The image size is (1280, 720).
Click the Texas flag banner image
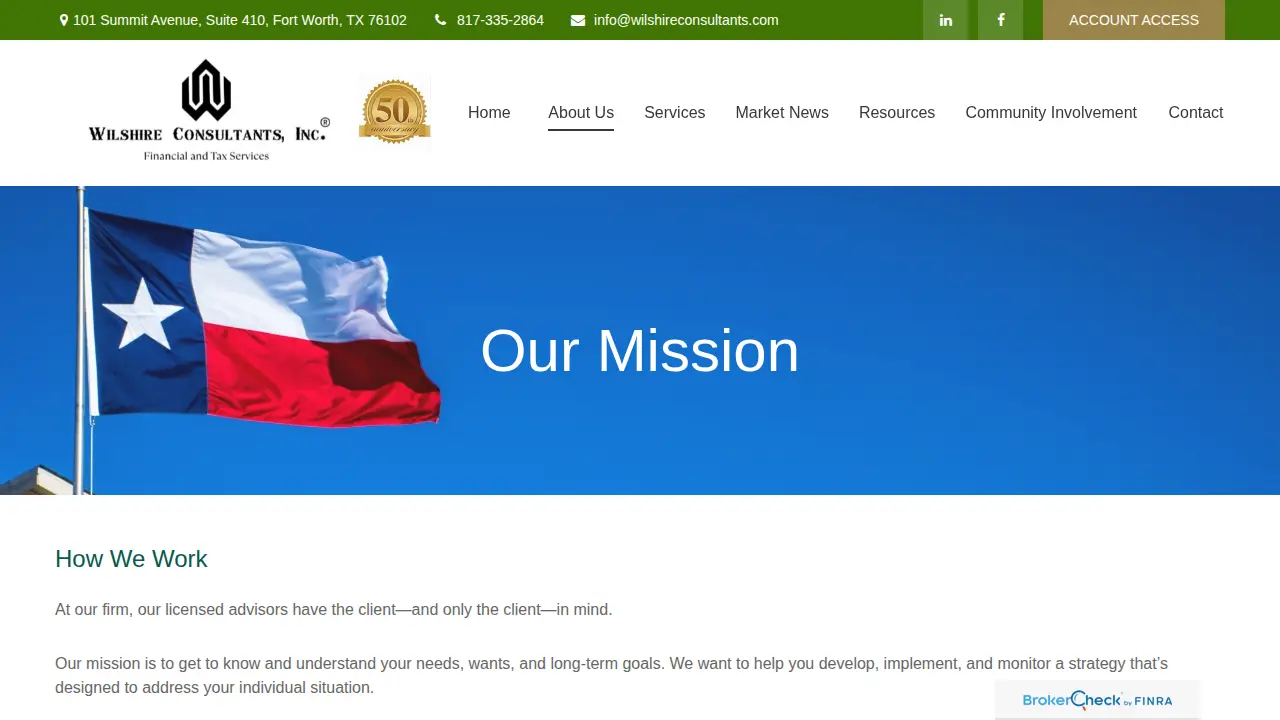[640, 340]
